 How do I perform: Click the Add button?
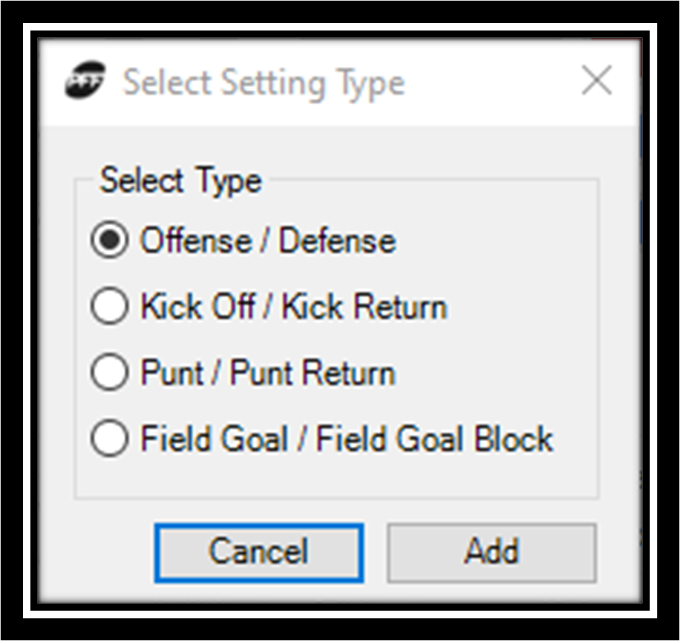(491, 552)
